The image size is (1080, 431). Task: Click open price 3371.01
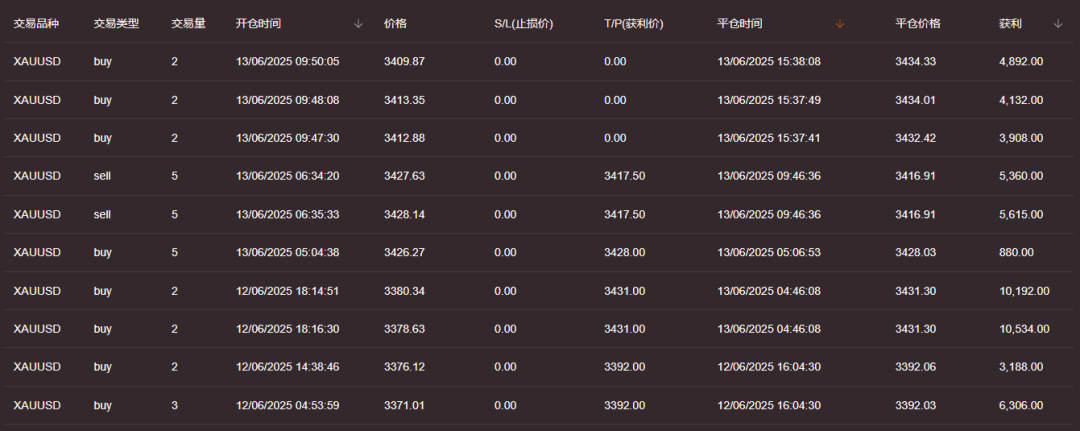tap(404, 405)
